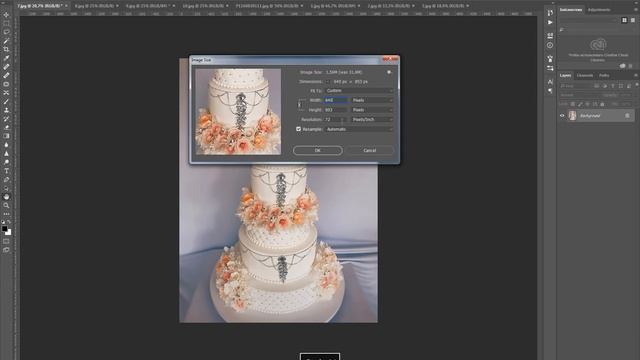Toggle Quick Mask mode icon
The height and width of the screenshot is (360, 640).
(x=6, y=241)
